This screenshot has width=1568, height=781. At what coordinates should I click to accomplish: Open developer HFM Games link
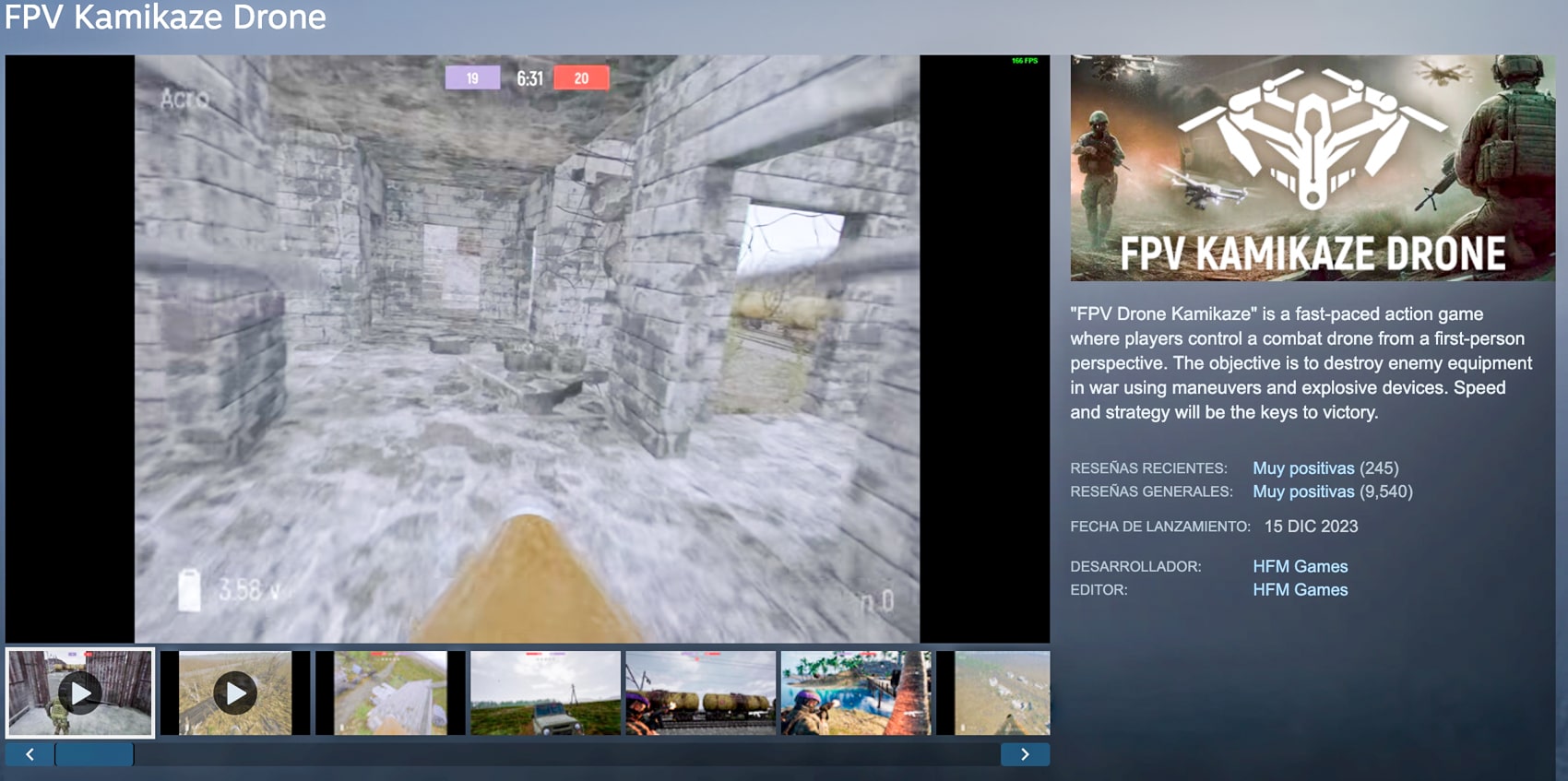point(1300,566)
